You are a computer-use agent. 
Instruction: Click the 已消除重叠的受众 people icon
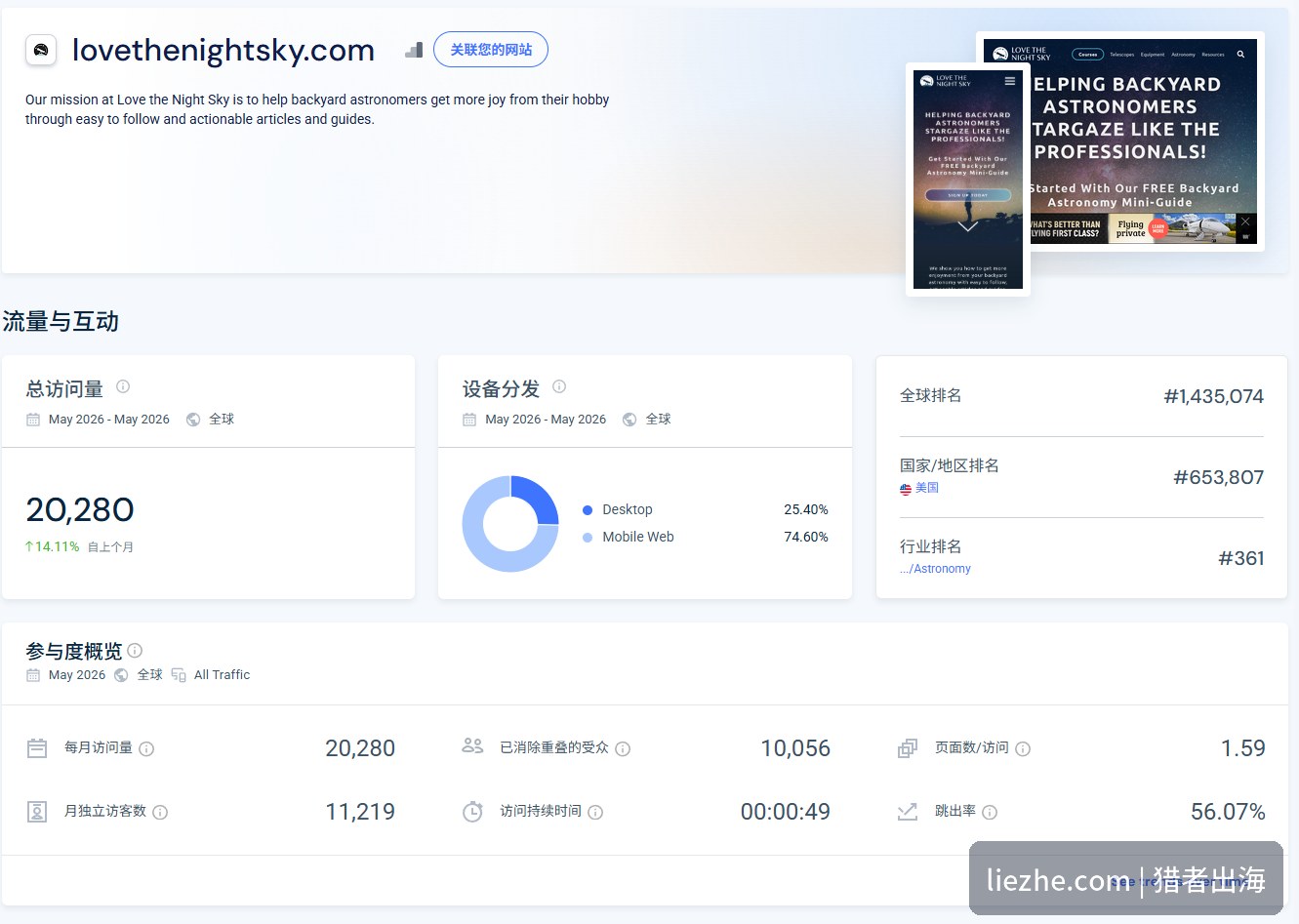472,746
